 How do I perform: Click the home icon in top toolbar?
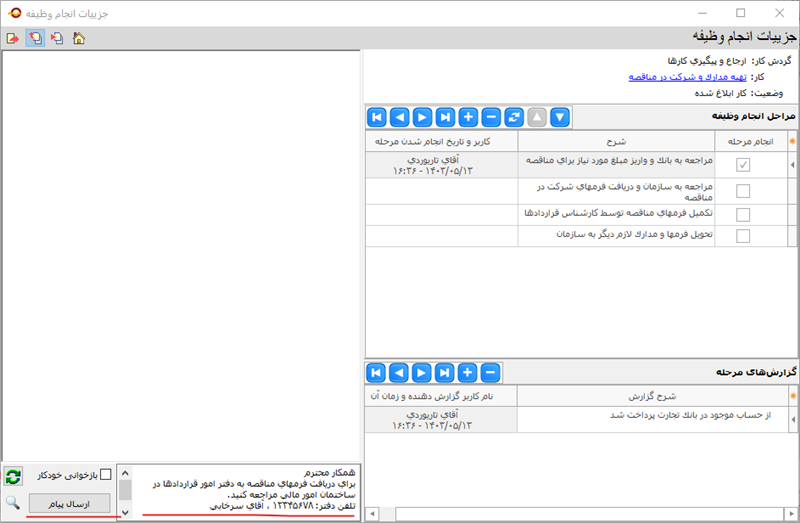pyautogui.click(x=78, y=38)
